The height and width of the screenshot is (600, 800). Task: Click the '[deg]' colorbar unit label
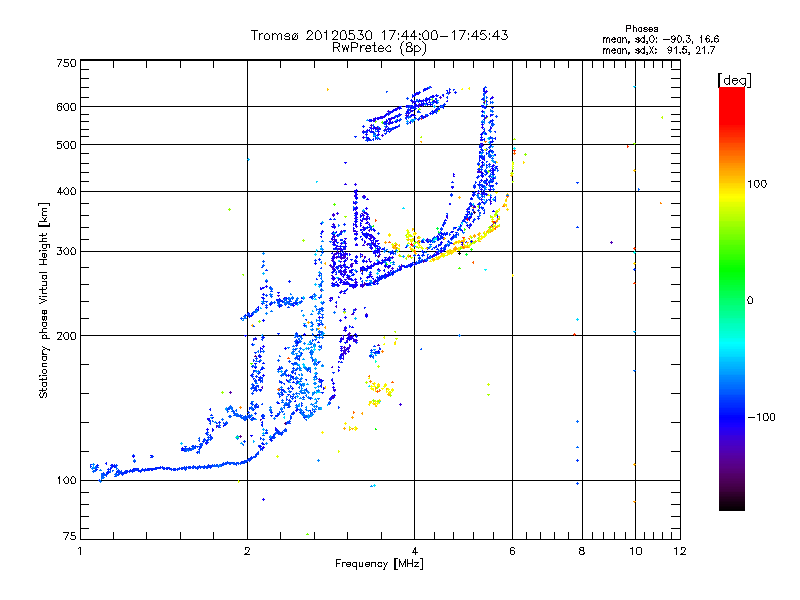[734, 80]
